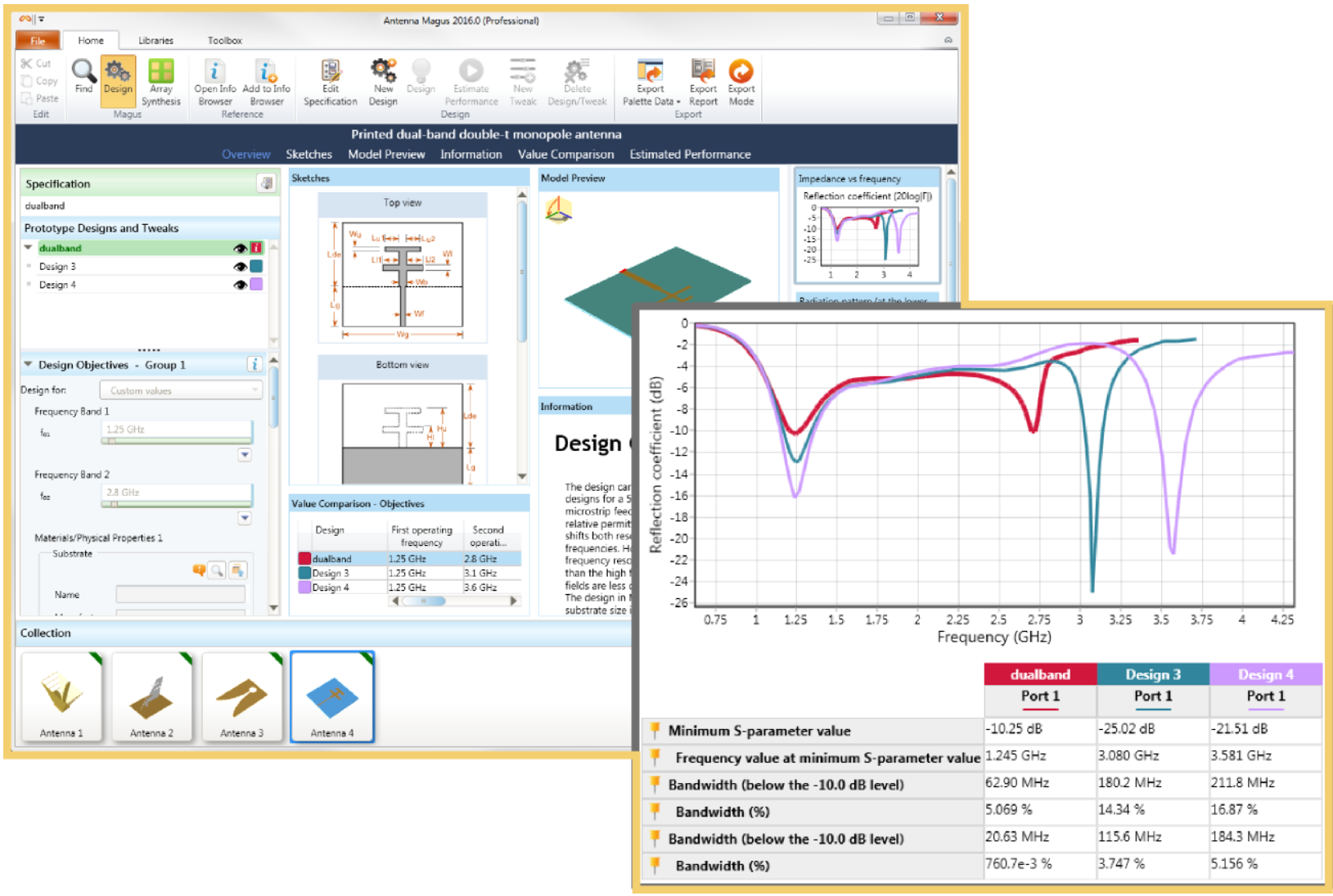Collapse Design Objectives Group 1 section
The width and height of the screenshot is (1333, 896).
tap(28, 364)
